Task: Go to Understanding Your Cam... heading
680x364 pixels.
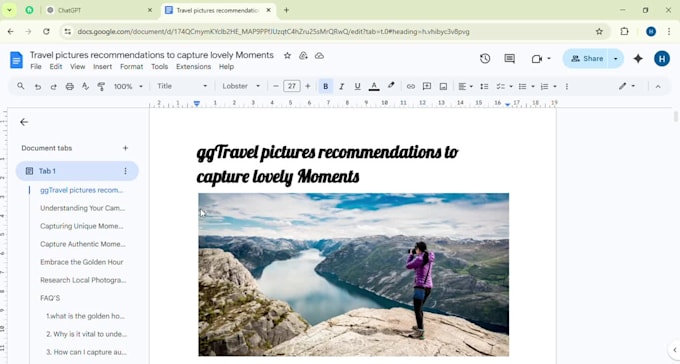Action: 82,208
